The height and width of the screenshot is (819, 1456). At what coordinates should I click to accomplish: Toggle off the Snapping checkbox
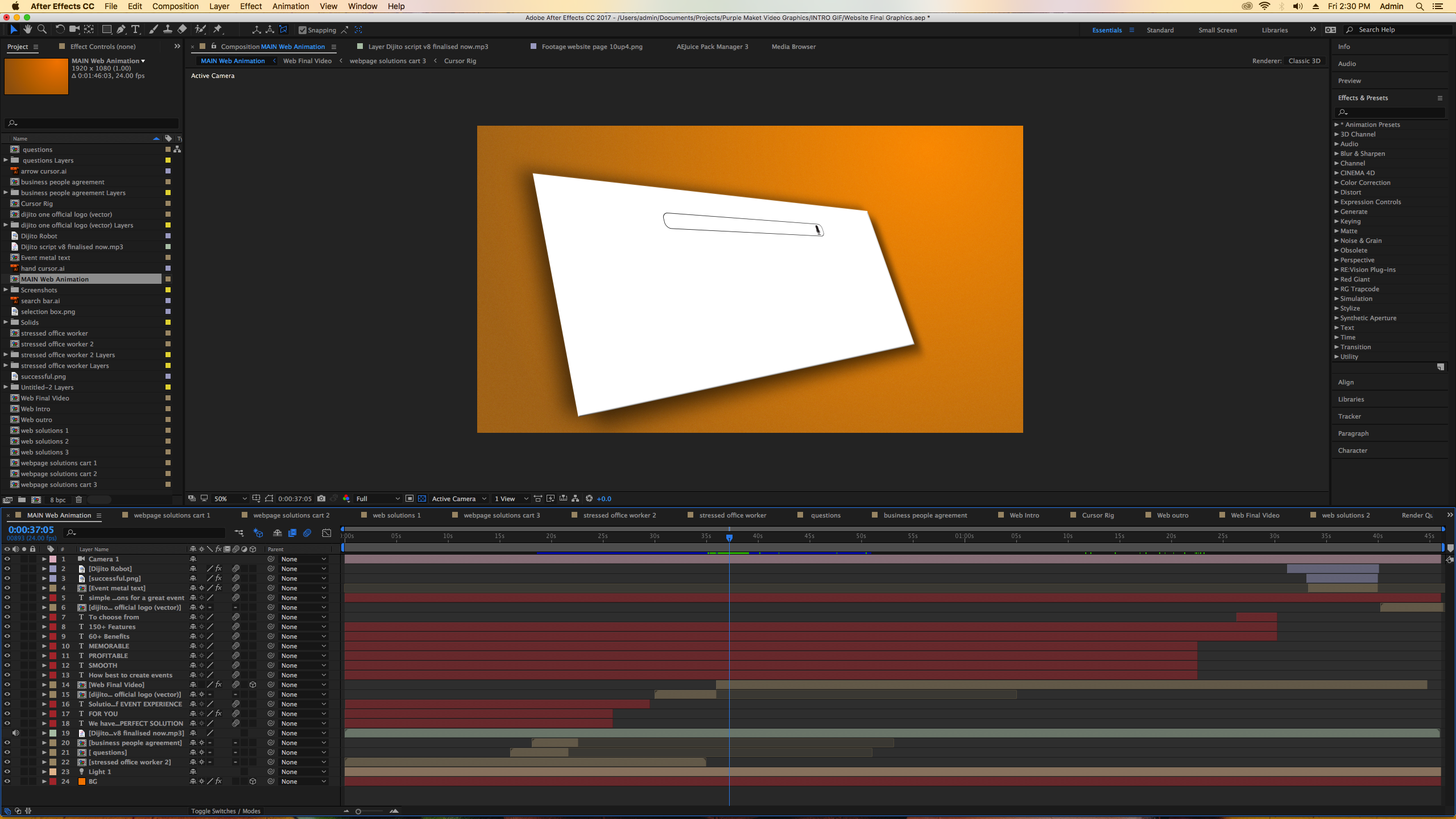[302, 30]
